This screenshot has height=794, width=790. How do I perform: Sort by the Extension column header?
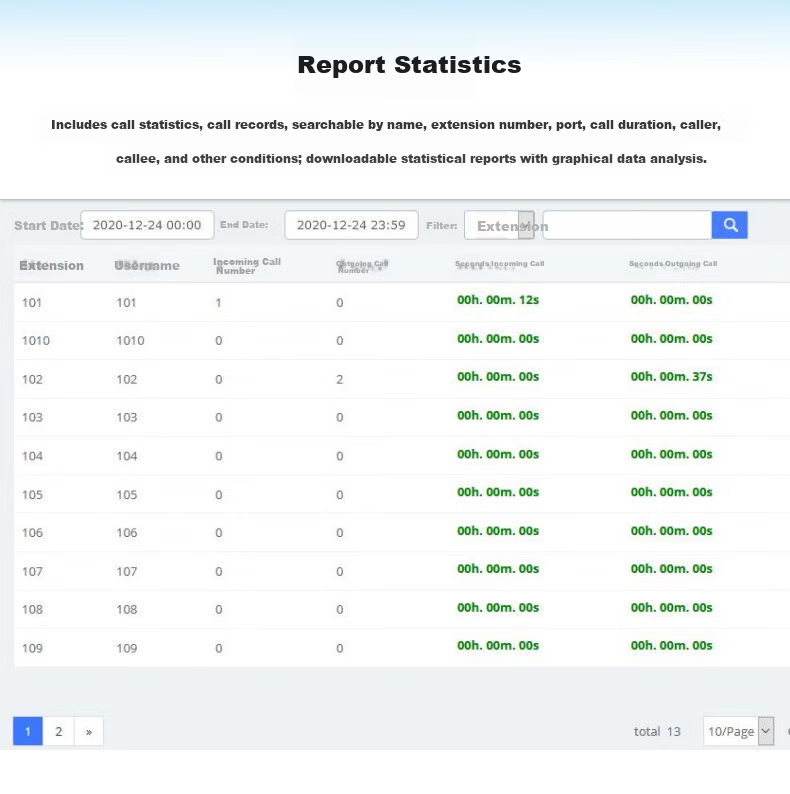coord(51,265)
